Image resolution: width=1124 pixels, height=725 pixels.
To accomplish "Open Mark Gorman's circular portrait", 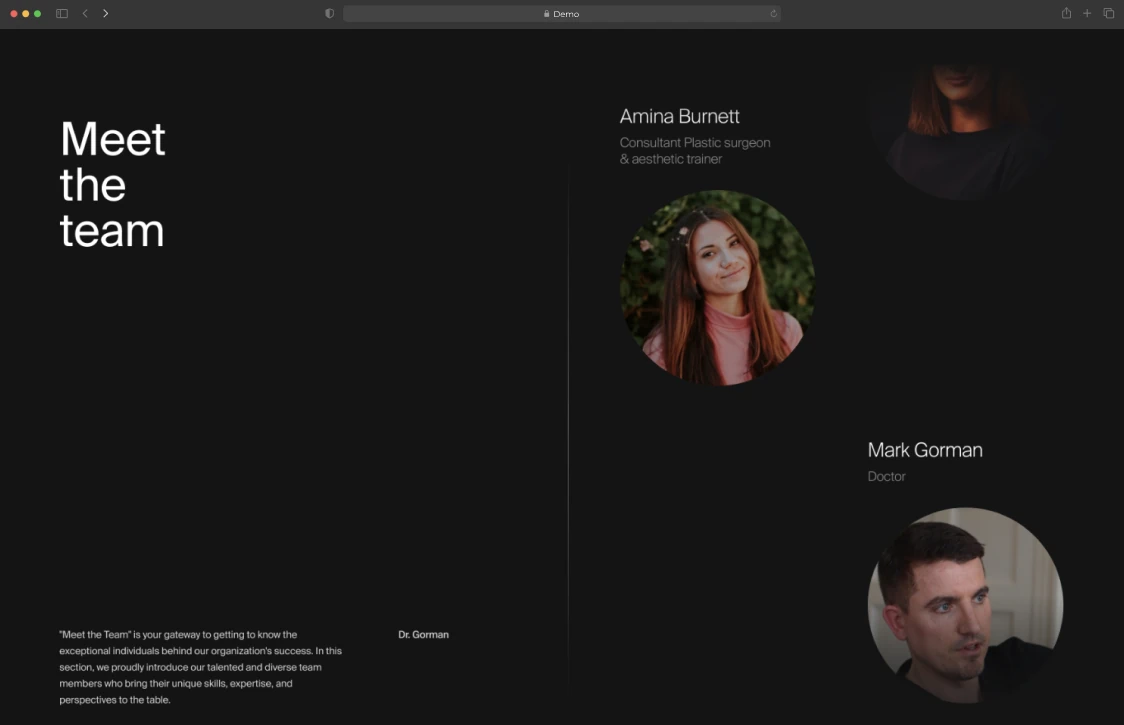I will click(x=966, y=605).
